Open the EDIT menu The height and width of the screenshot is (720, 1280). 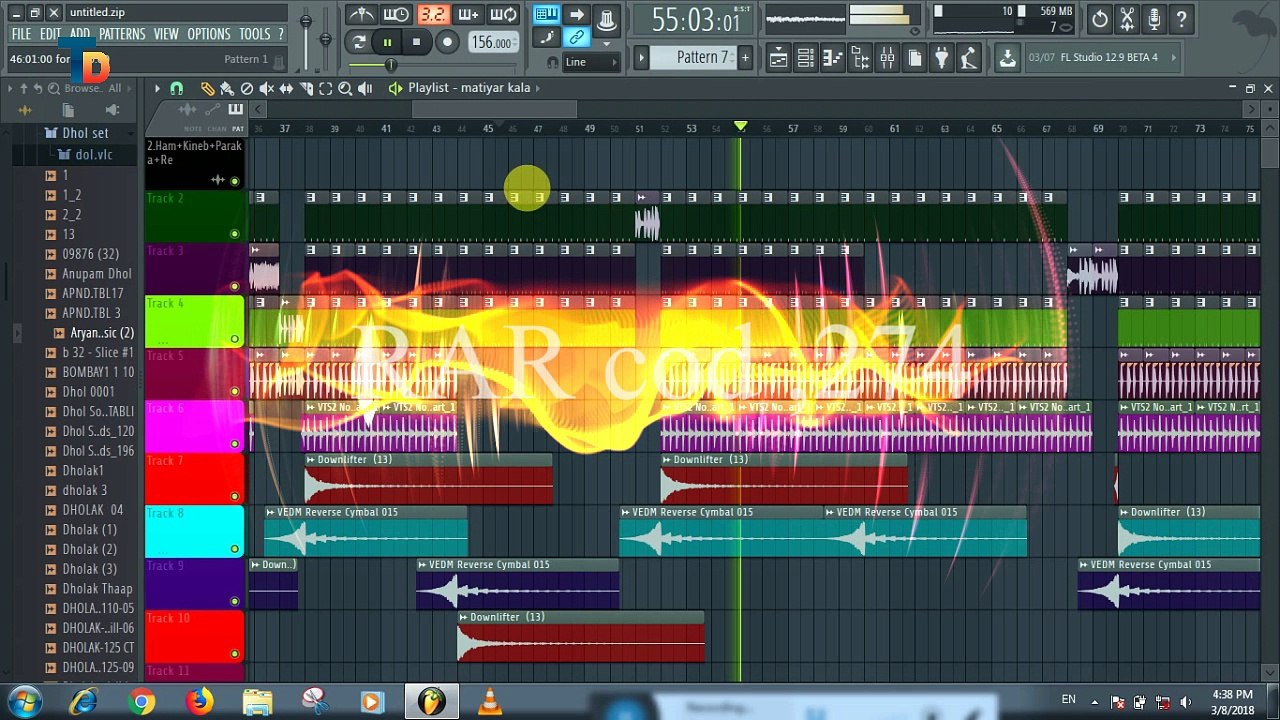(51, 34)
